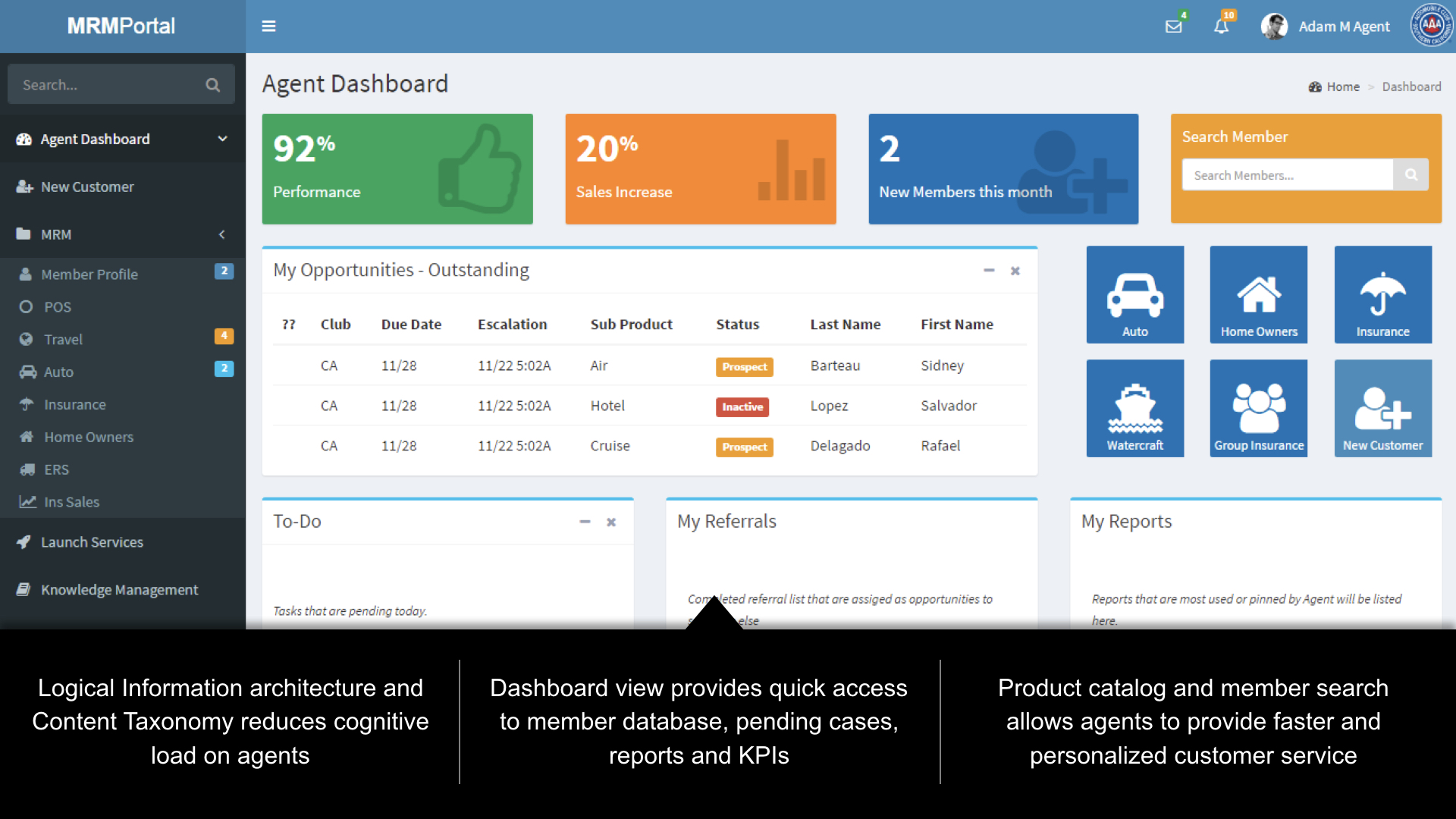
Task: Open the Auto product tile
Action: point(1134,294)
